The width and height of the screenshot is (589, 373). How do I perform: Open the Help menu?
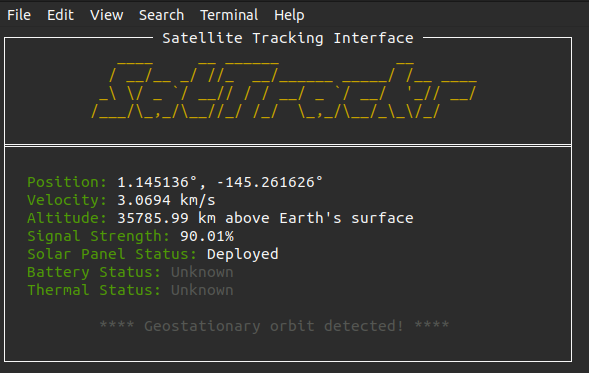(289, 15)
